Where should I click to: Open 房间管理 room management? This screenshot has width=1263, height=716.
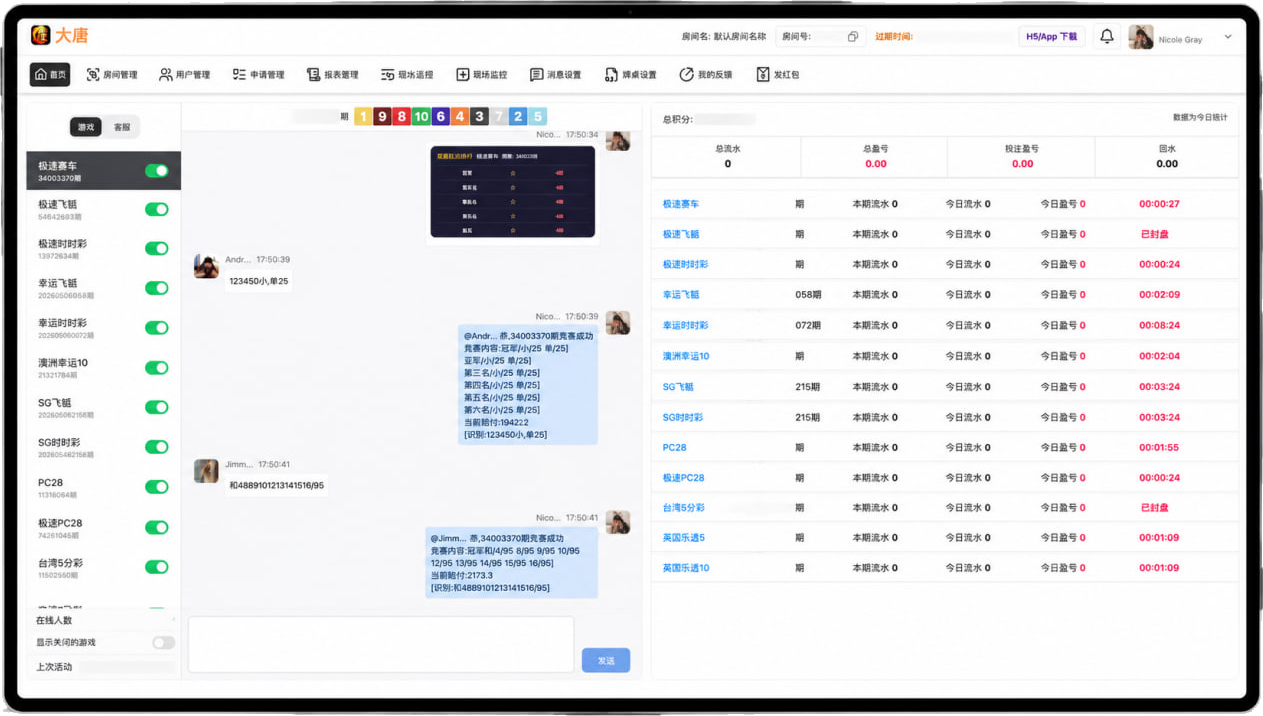click(x=112, y=75)
